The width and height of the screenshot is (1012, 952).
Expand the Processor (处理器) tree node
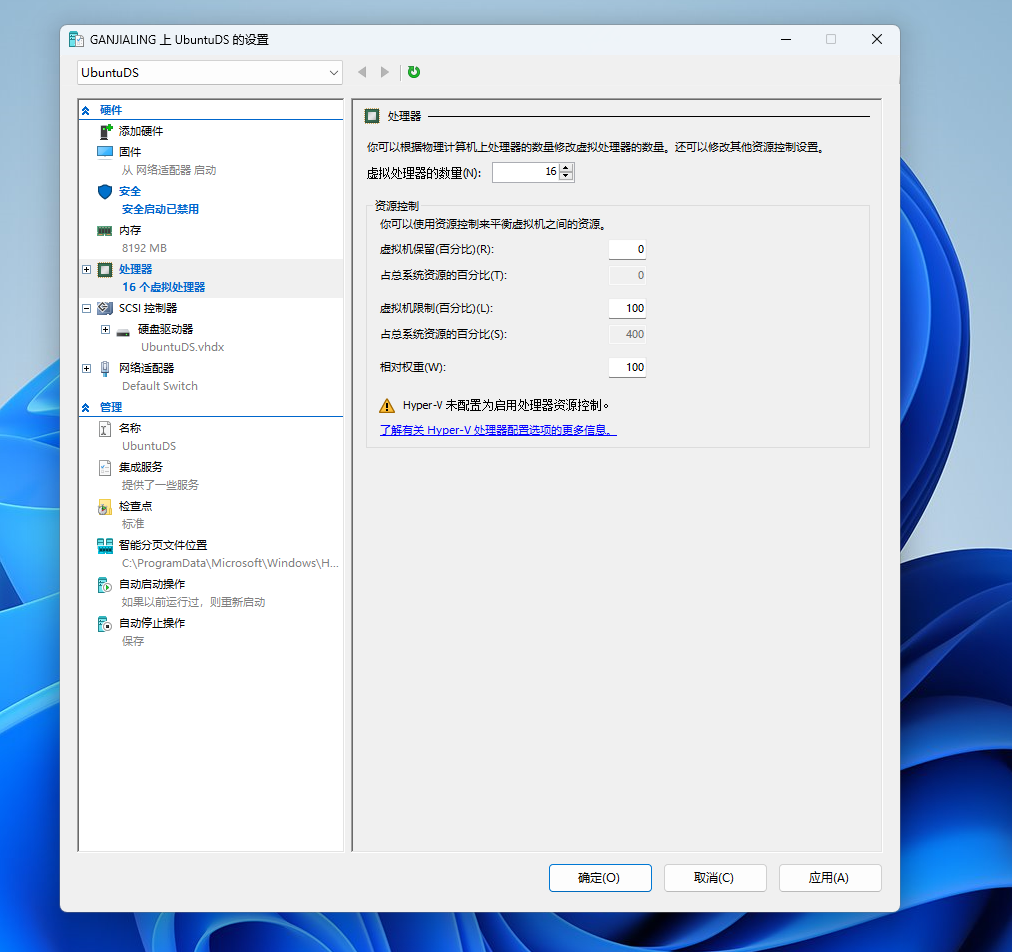coord(86,269)
